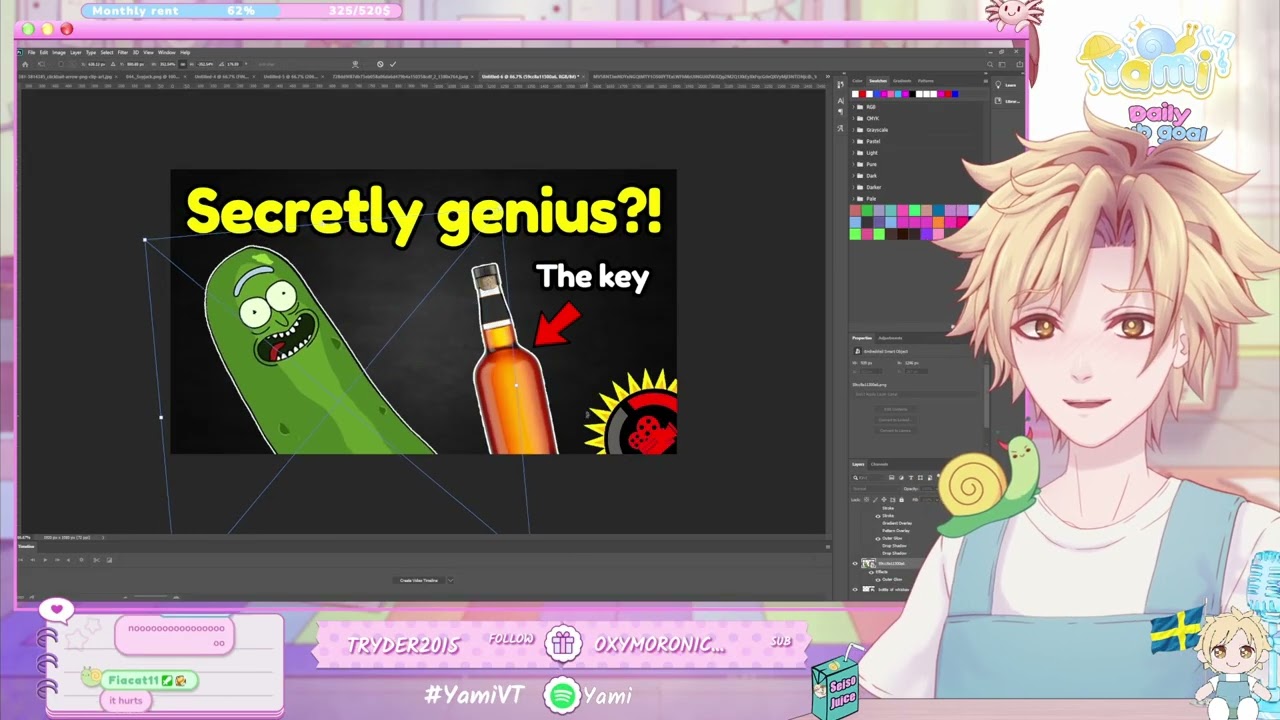Show hidden document tabs with double-arrow
Screen dimensions: 1280x720
click(x=828, y=76)
